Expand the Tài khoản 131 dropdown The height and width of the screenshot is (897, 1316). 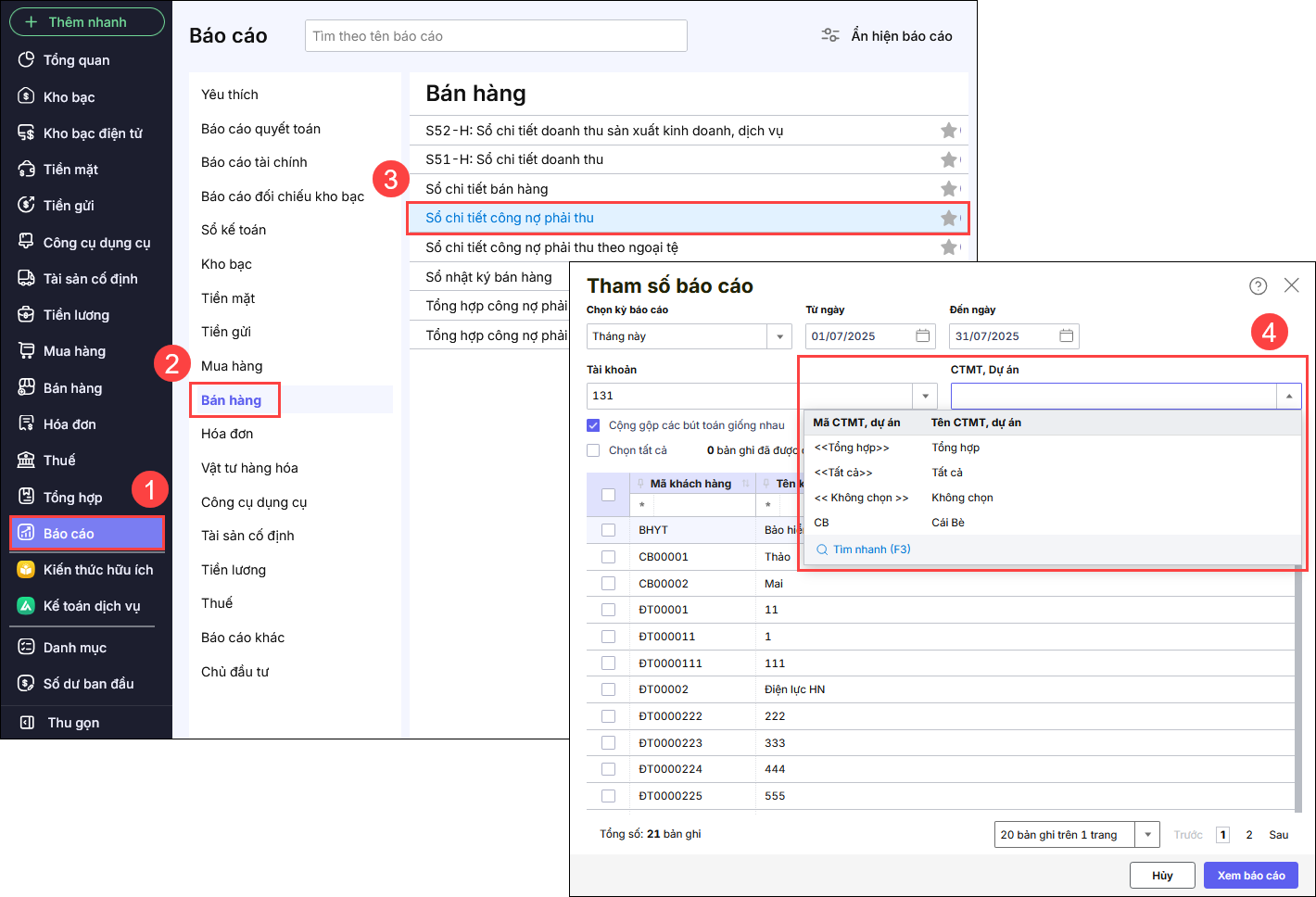tap(925, 396)
